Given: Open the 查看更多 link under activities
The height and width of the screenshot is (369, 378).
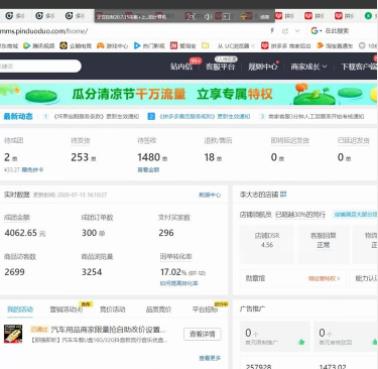Looking at the screenshot, I should tap(210, 358).
